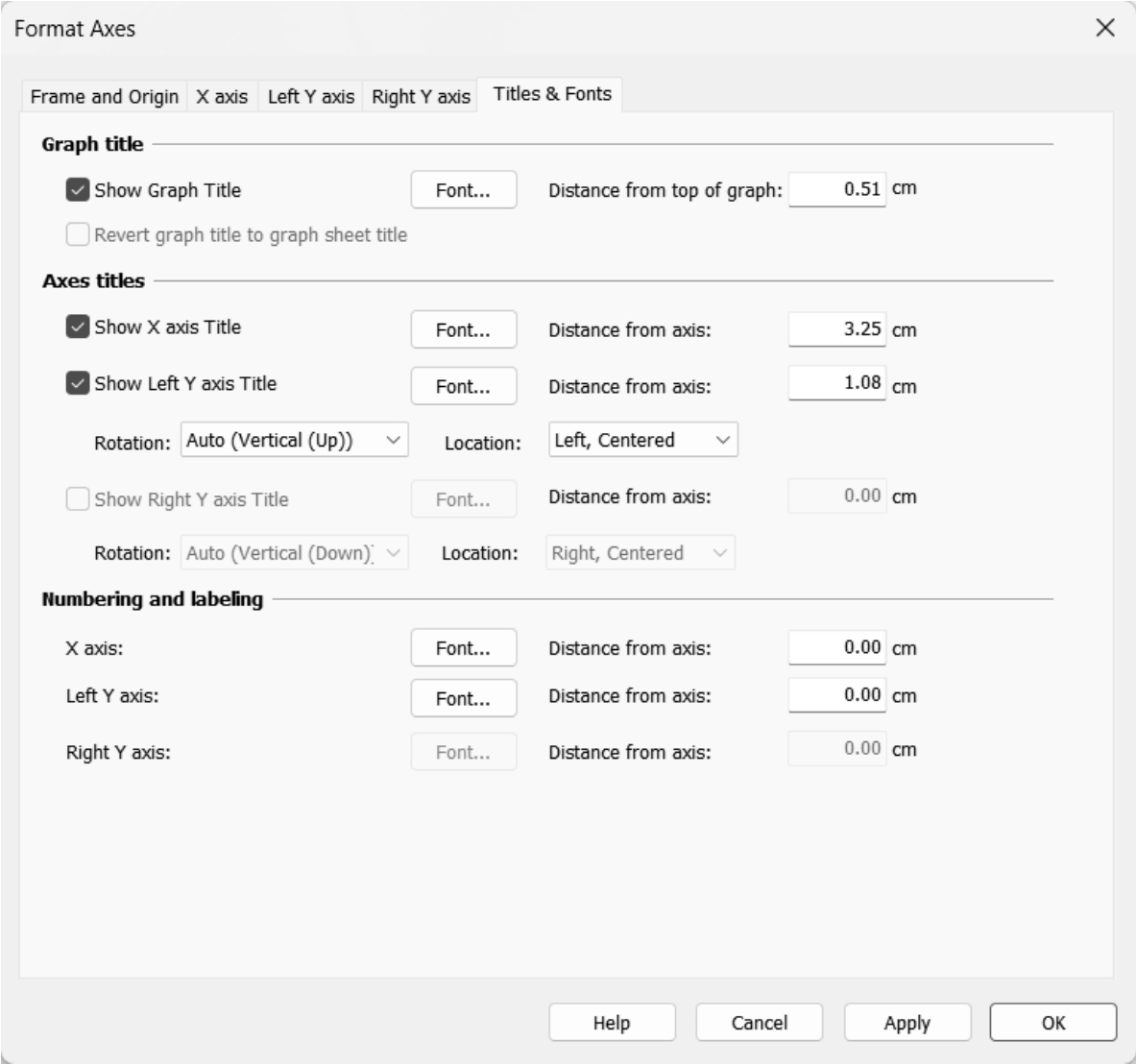This screenshot has width=1136, height=1064.
Task: Uncheck Show Graph Title checkbox
Action: [x=78, y=190]
